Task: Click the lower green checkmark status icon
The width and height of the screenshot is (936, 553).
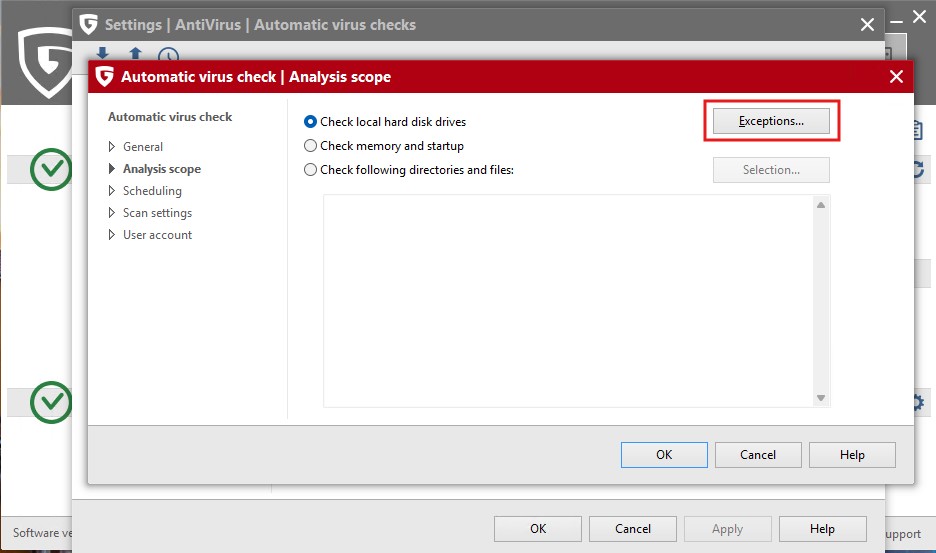Action: [x=51, y=403]
